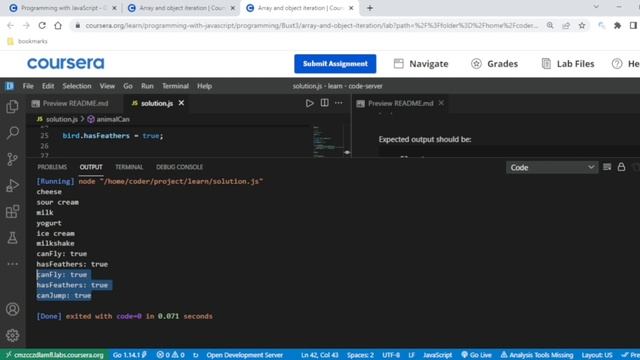Open the code-server application menu icon

tap(9, 86)
